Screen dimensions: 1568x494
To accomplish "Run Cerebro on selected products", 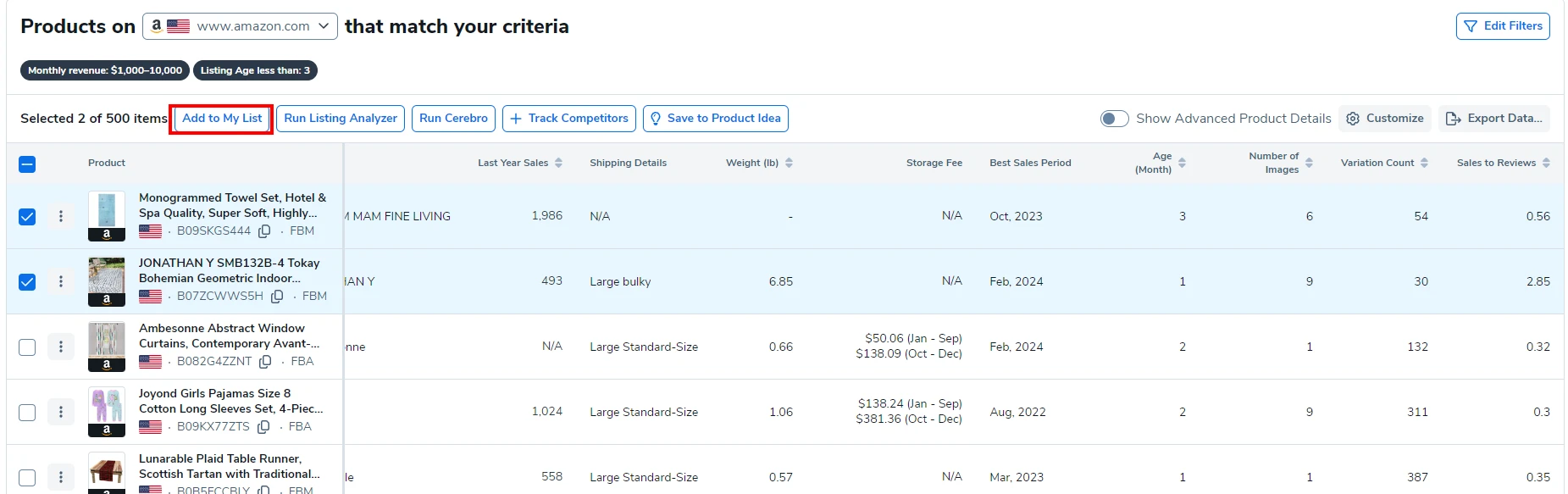I will tap(453, 119).
